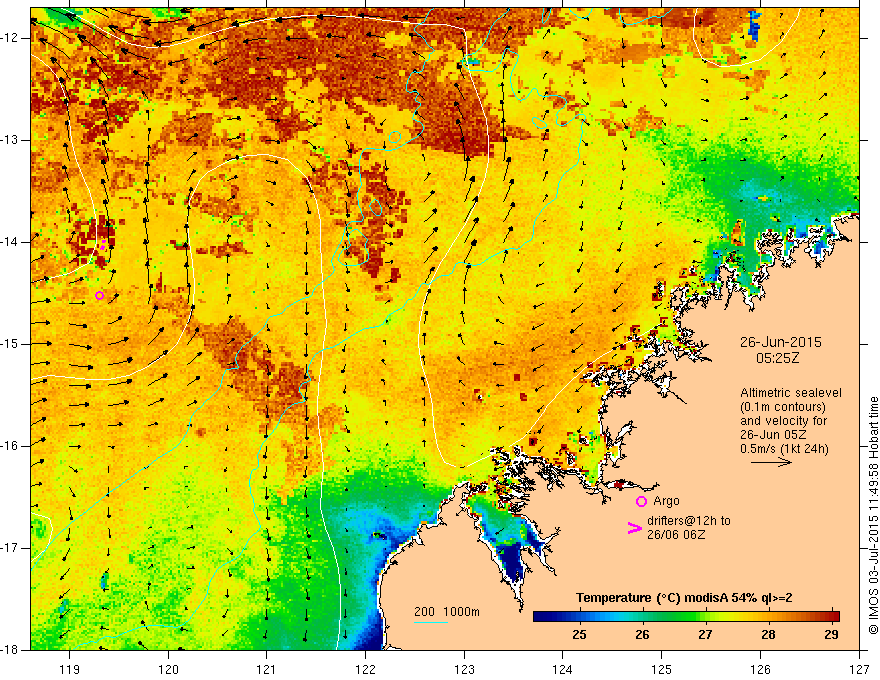The width and height of the screenshot is (880, 680).
Task: Click the '25' color bar tick label
Action: (x=579, y=635)
